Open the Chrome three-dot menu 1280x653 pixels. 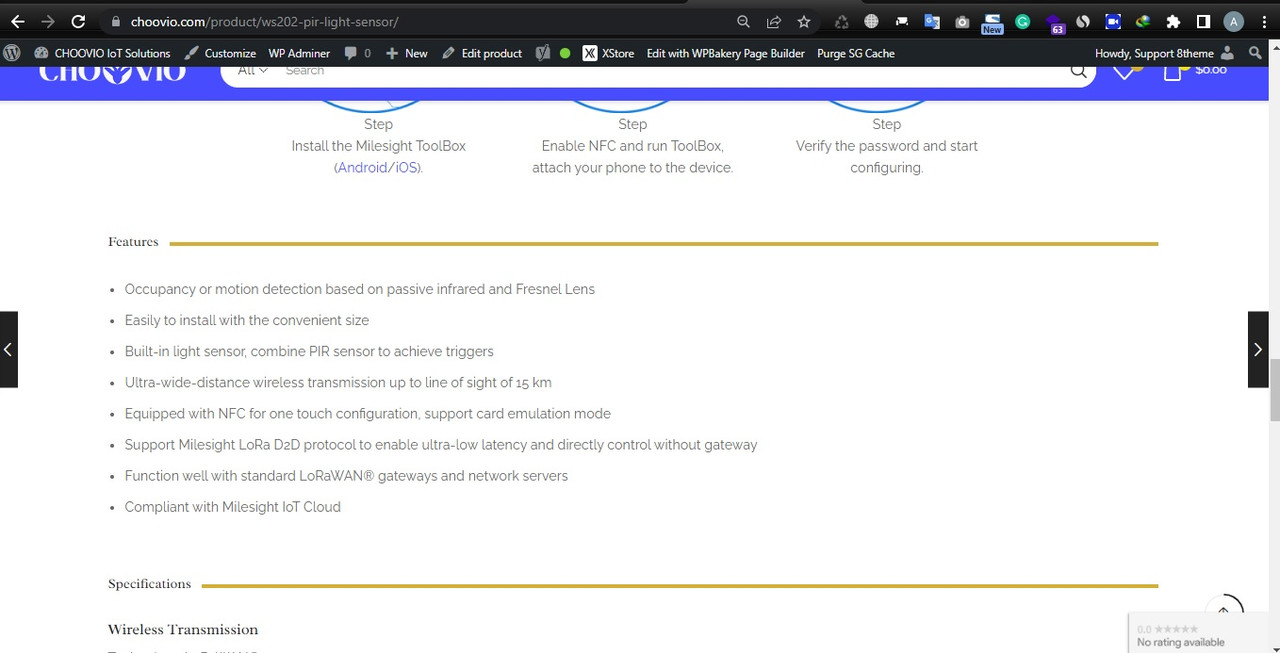(x=1262, y=21)
